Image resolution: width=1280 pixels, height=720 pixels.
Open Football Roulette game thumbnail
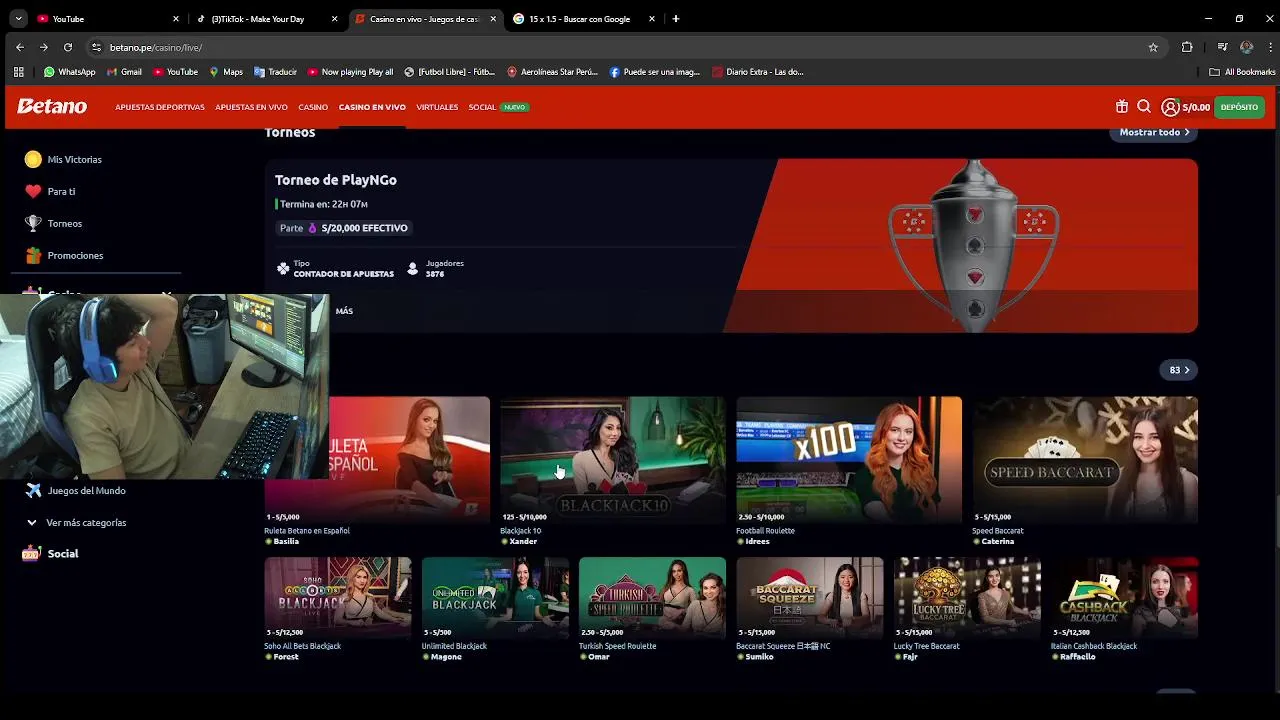(x=849, y=459)
